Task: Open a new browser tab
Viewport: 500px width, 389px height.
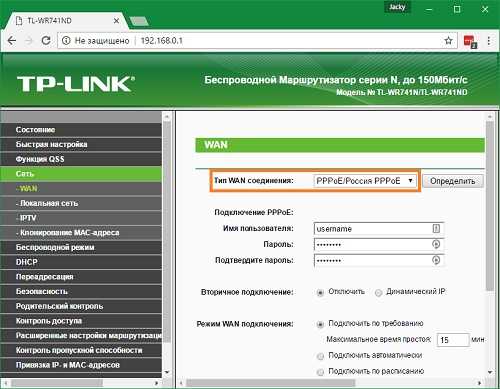Action: point(139,21)
